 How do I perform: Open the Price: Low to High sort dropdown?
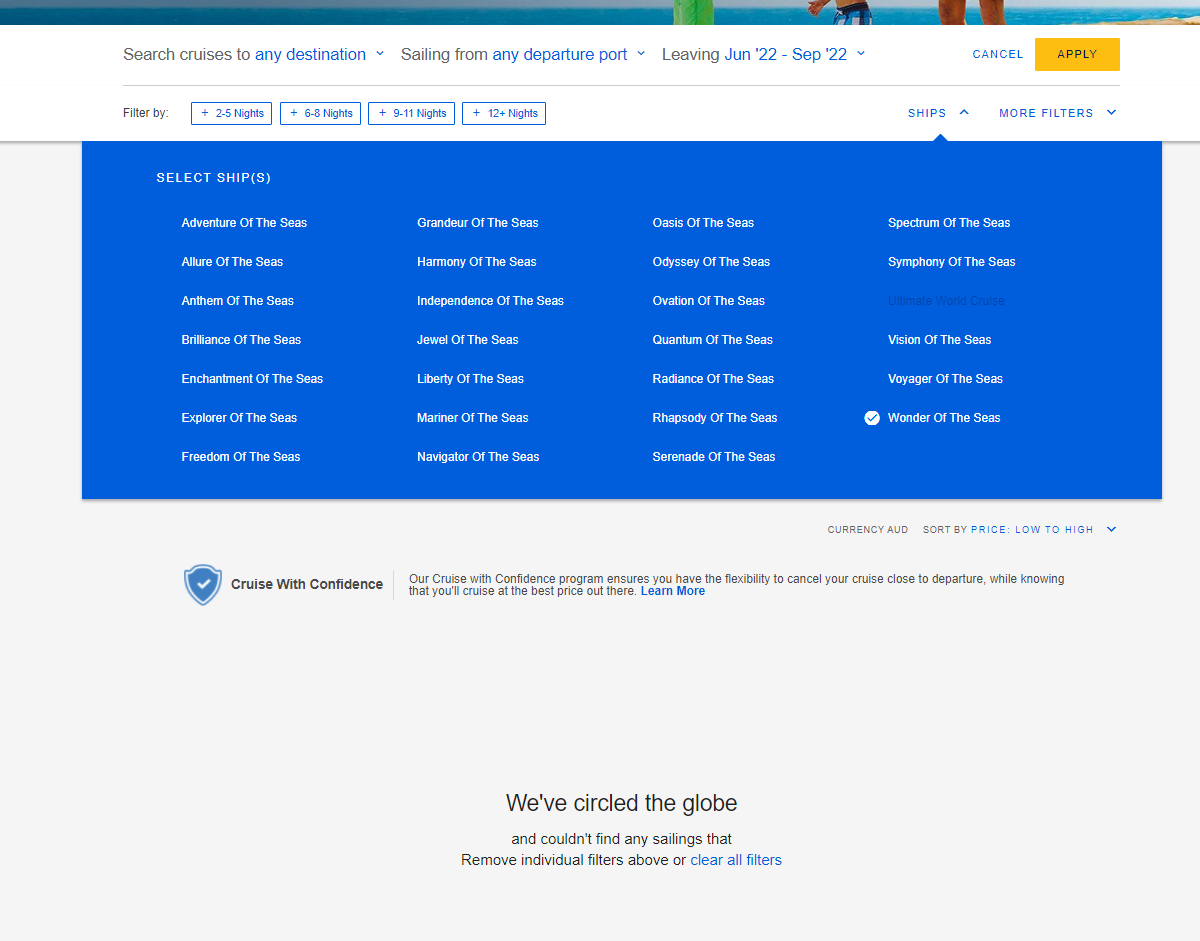[1043, 530]
